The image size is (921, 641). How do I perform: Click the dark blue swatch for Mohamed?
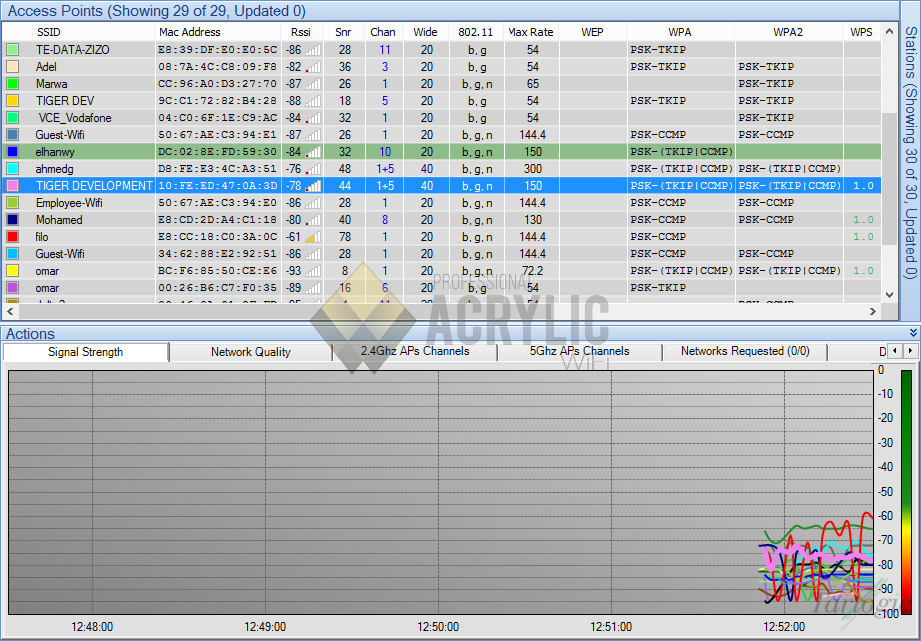coord(12,220)
